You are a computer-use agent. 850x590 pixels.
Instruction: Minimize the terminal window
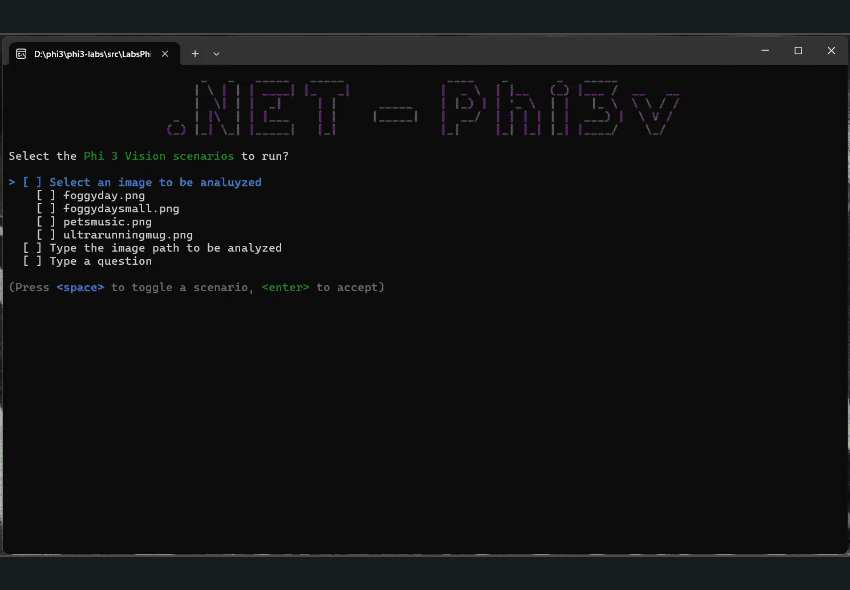tap(764, 50)
